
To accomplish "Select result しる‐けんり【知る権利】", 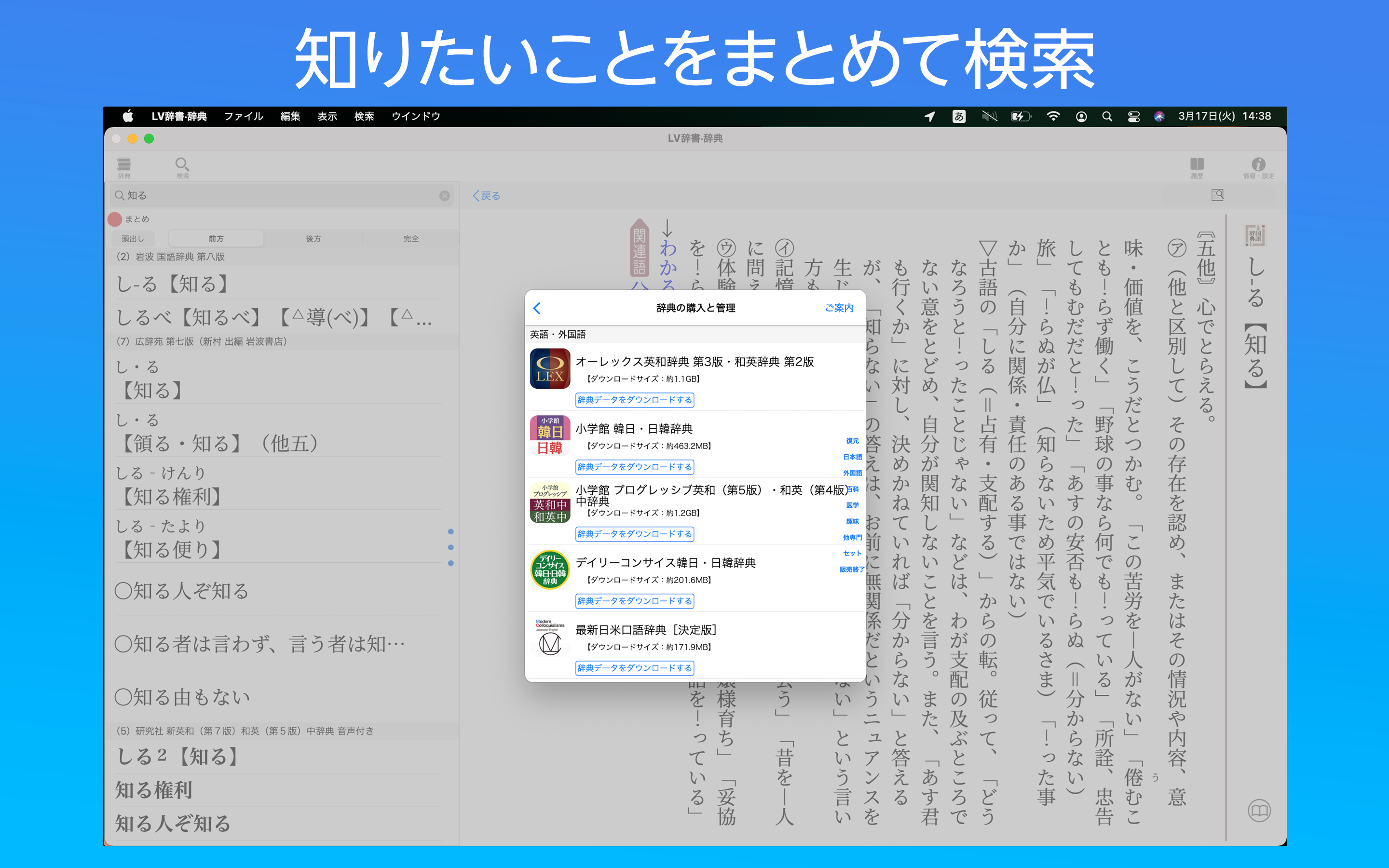I will (x=278, y=484).
